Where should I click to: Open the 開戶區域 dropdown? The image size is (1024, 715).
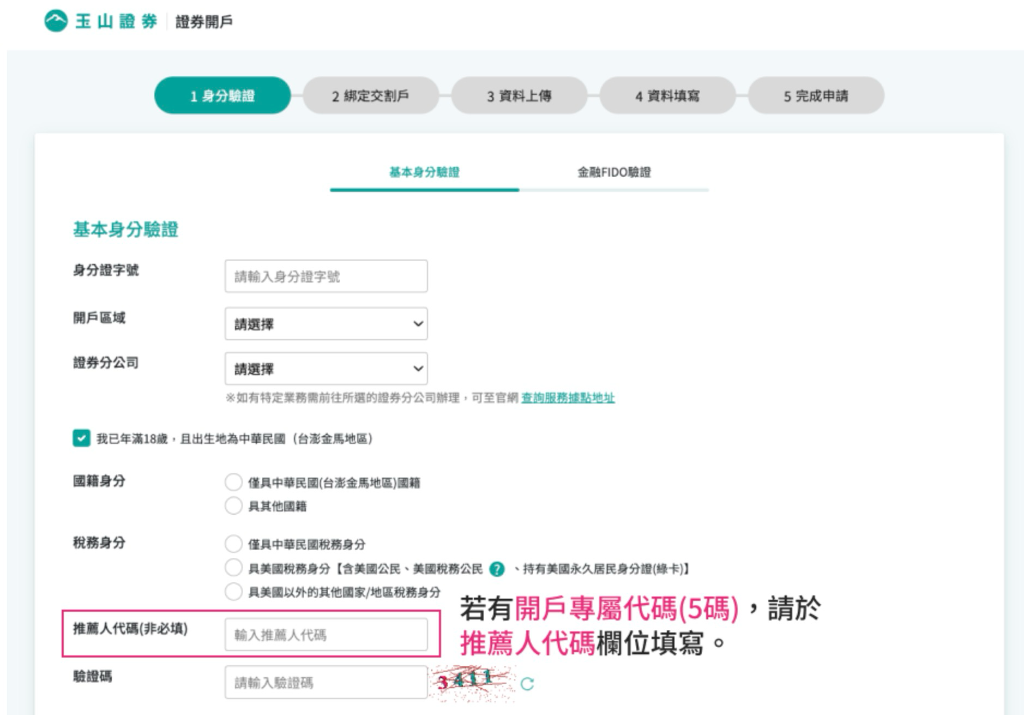pos(325,323)
